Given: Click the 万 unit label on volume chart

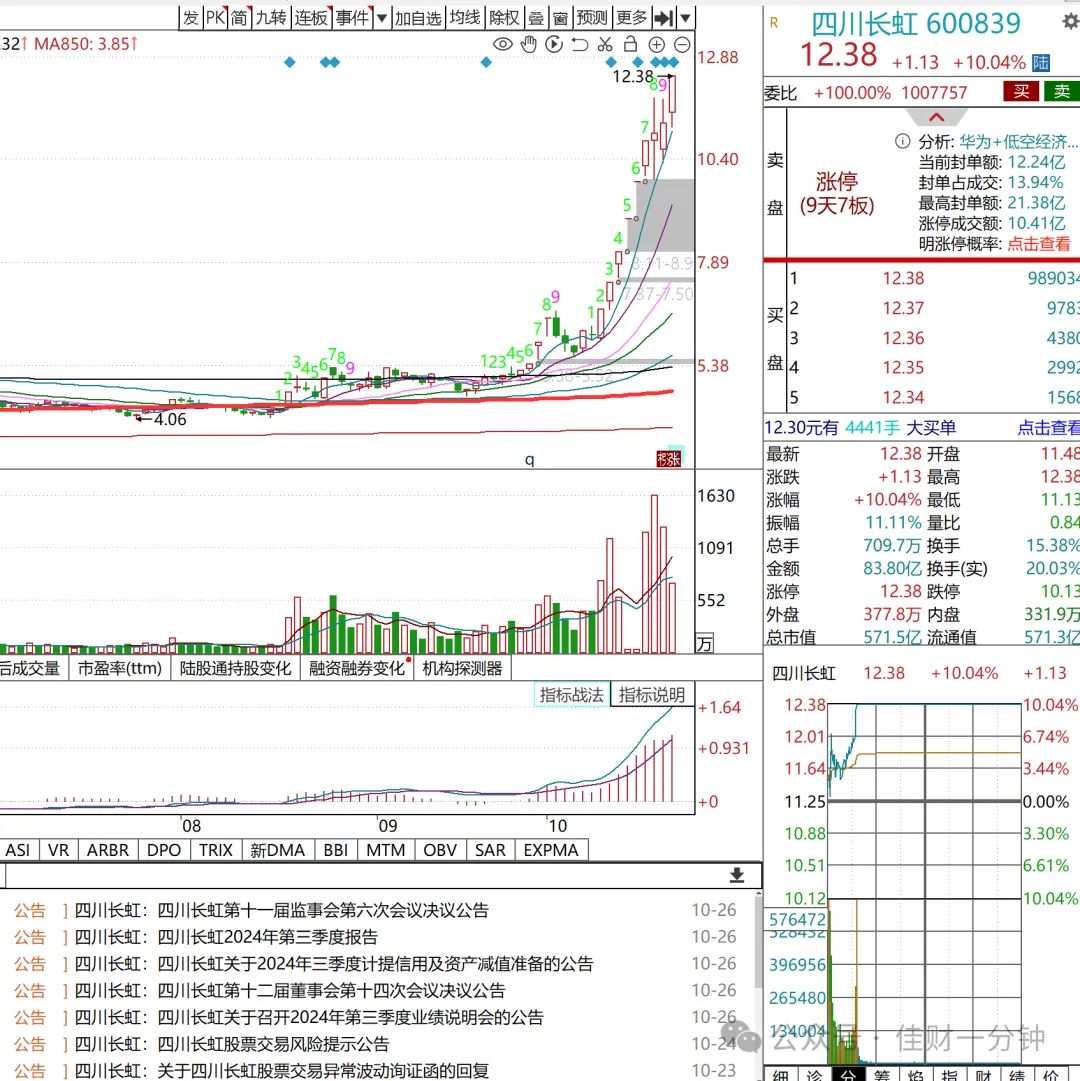Looking at the screenshot, I should 704,644.
